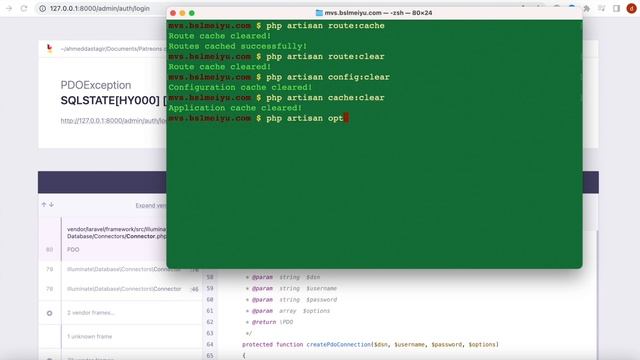Minimize the terminal window
This screenshot has height=360, width=640.
coord(182,13)
